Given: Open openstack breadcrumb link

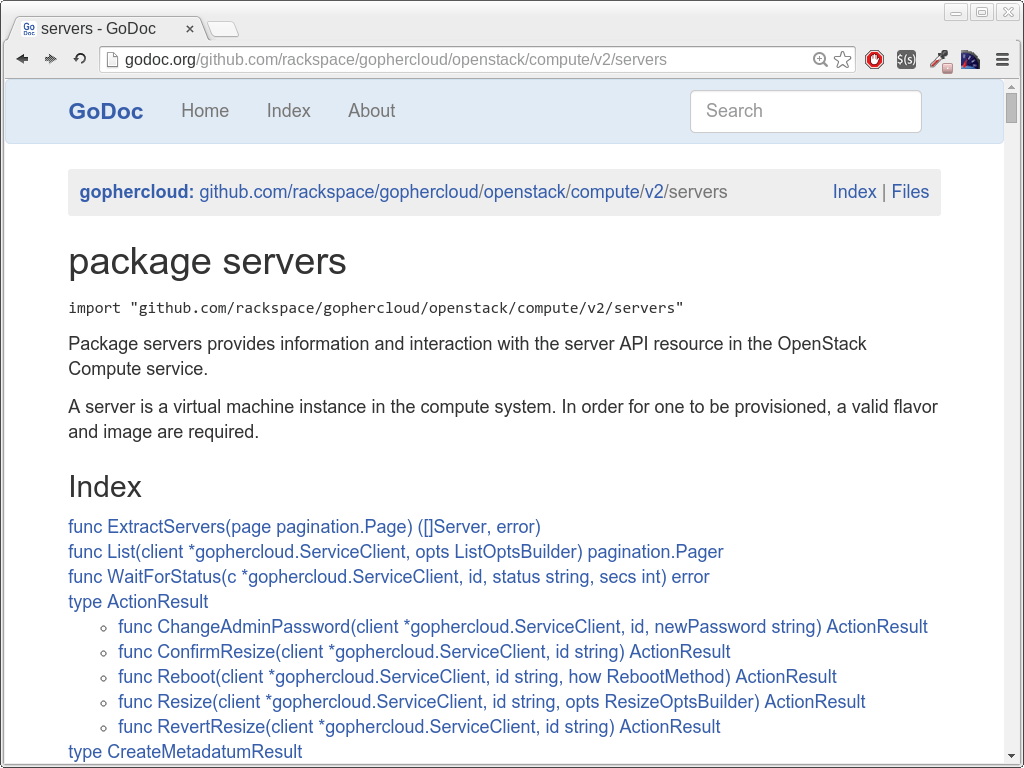Looking at the screenshot, I should click(x=524, y=192).
